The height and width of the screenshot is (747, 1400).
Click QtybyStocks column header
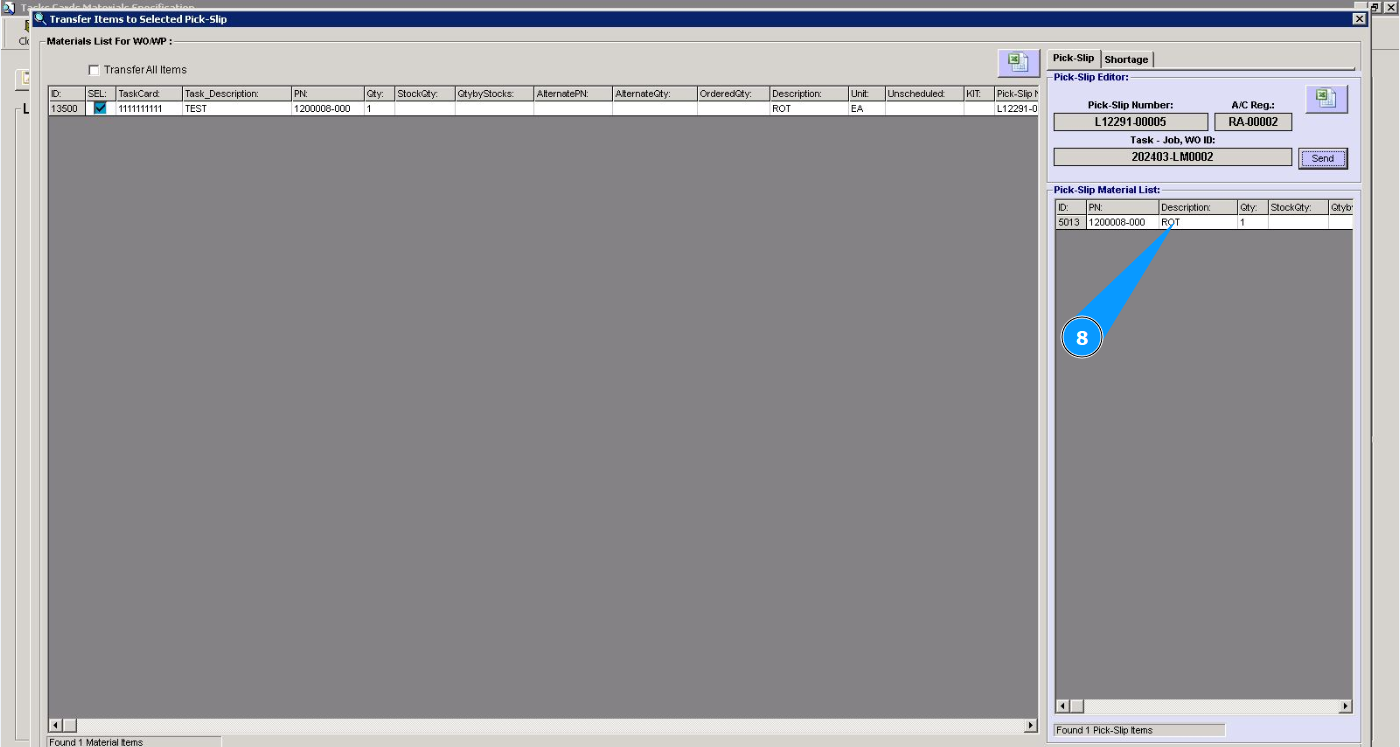click(494, 94)
